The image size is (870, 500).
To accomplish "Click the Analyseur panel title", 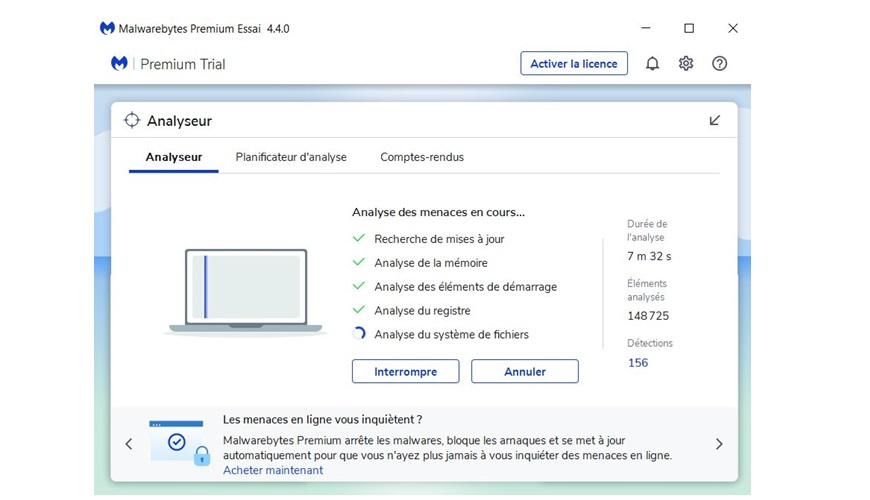I will click(x=179, y=121).
